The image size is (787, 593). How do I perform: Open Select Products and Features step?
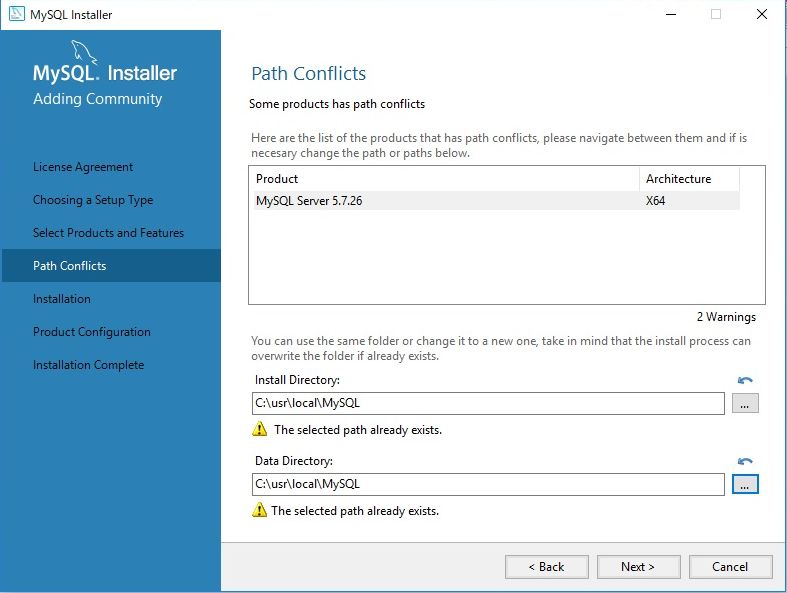(108, 233)
